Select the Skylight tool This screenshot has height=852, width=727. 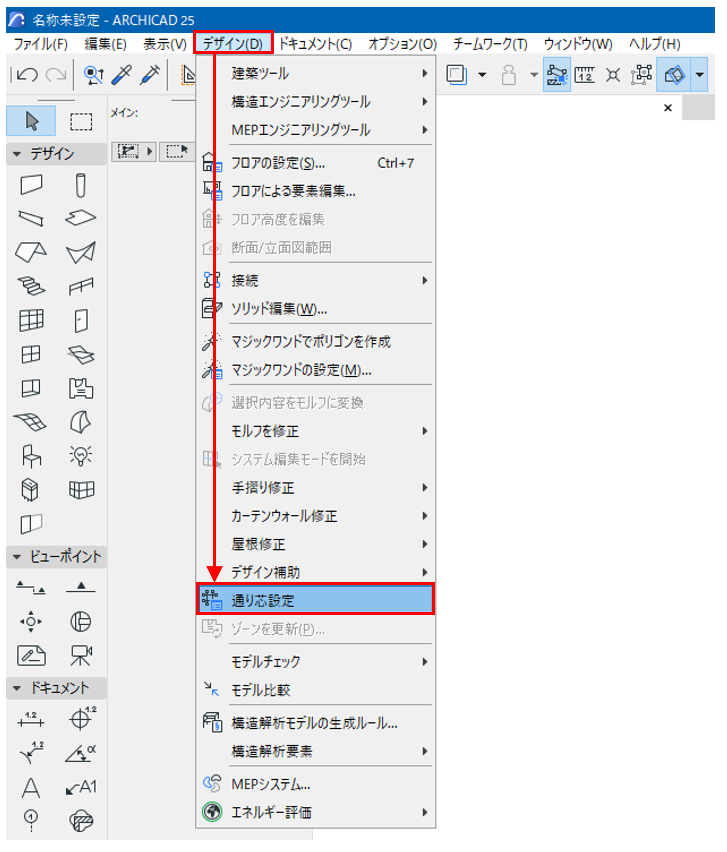81,354
